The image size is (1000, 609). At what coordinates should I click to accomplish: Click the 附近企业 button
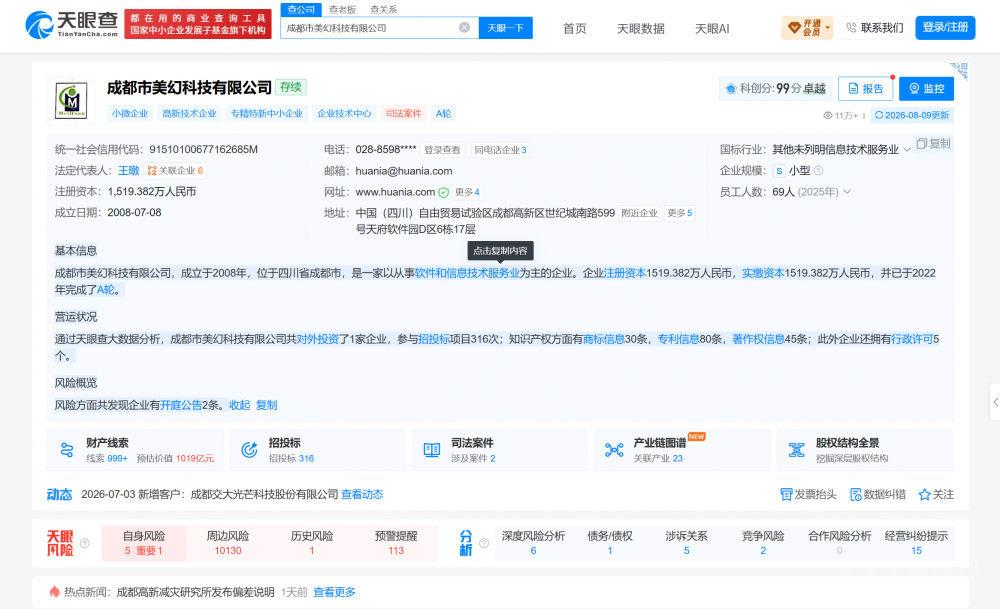pyautogui.click(x=639, y=213)
